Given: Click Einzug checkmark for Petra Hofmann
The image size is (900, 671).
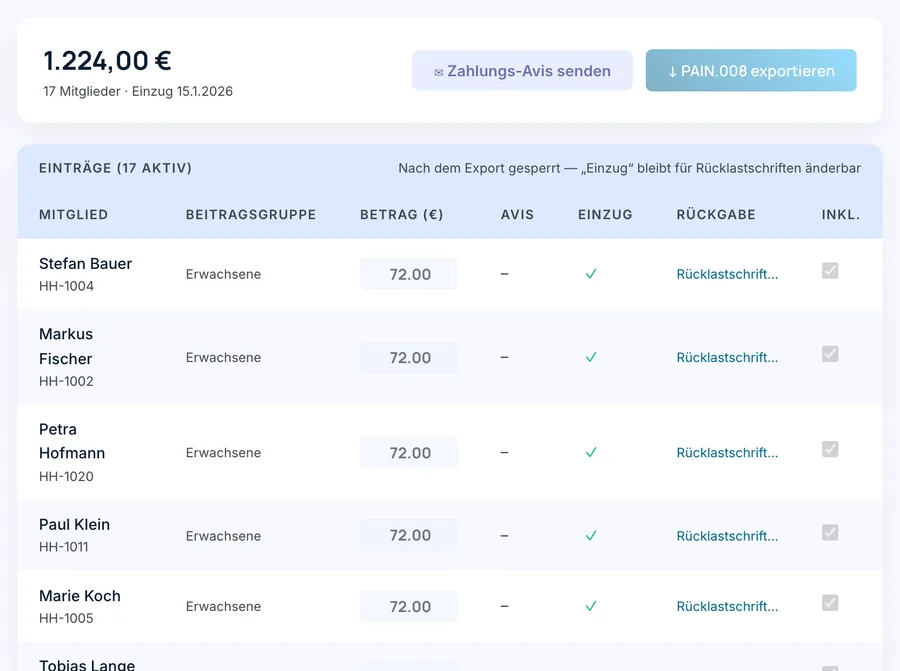Looking at the screenshot, I should tap(591, 452).
